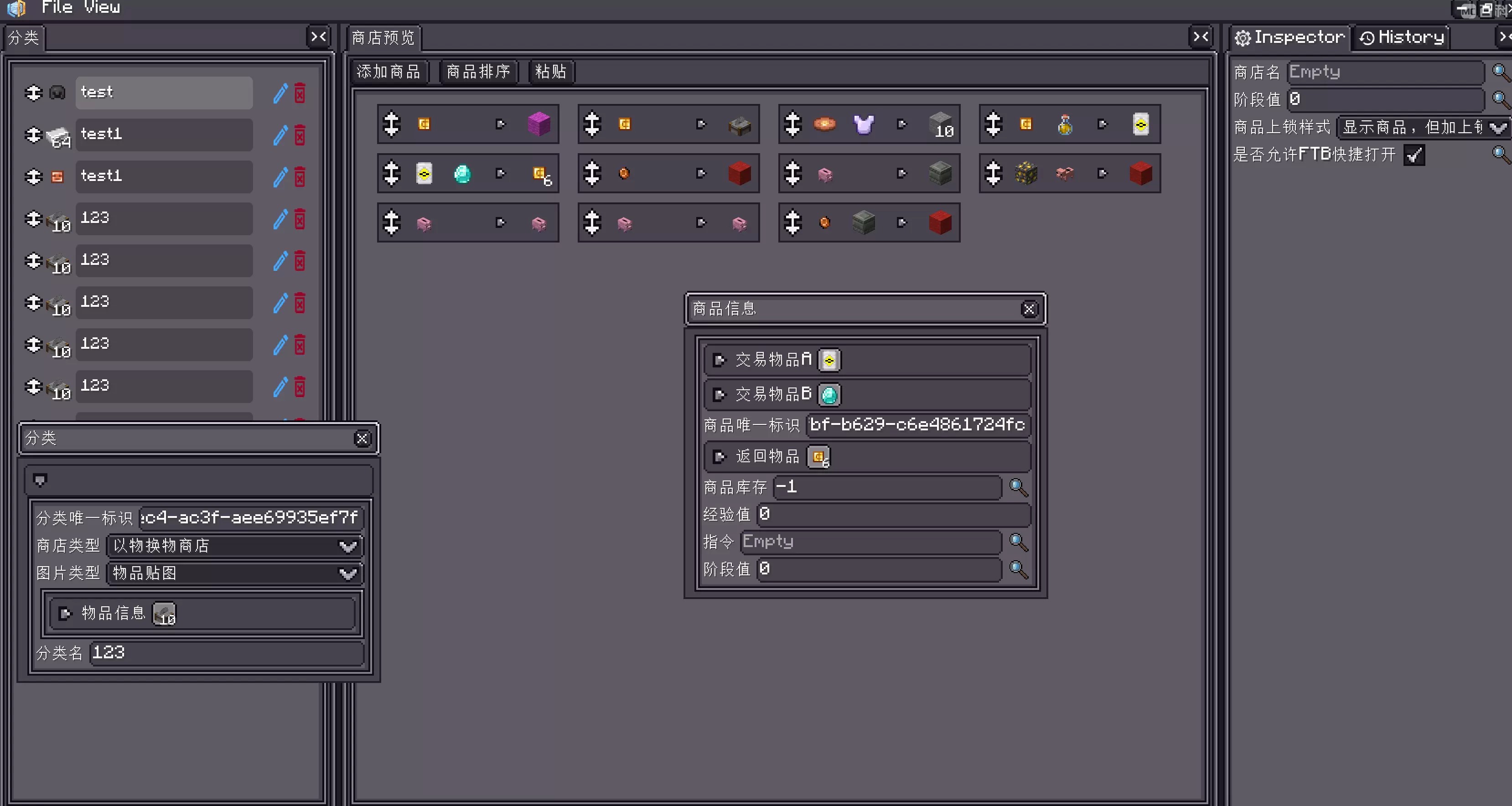The height and width of the screenshot is (806, 1512).
Task: Click the move handle of the test category
Action: coord(33,93)
